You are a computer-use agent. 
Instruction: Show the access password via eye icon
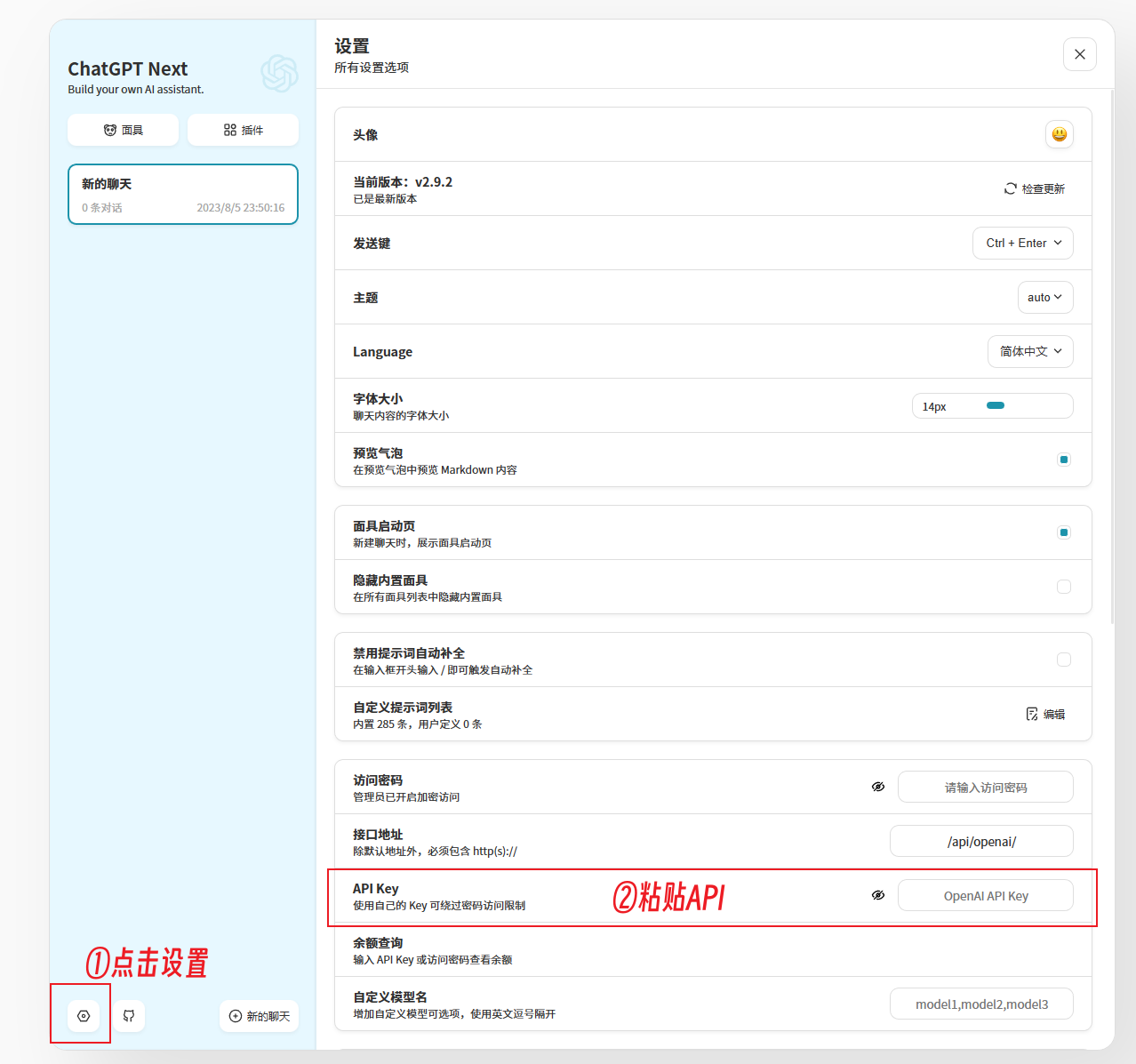click(x=878, y=787)
